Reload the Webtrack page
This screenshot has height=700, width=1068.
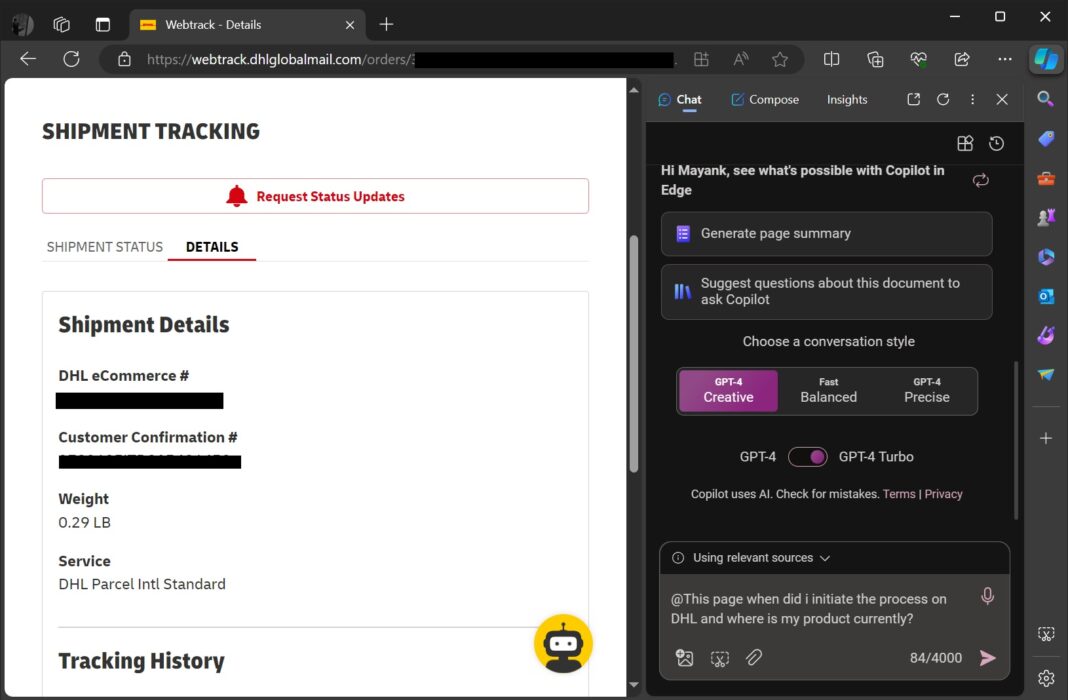coord(72,59)
